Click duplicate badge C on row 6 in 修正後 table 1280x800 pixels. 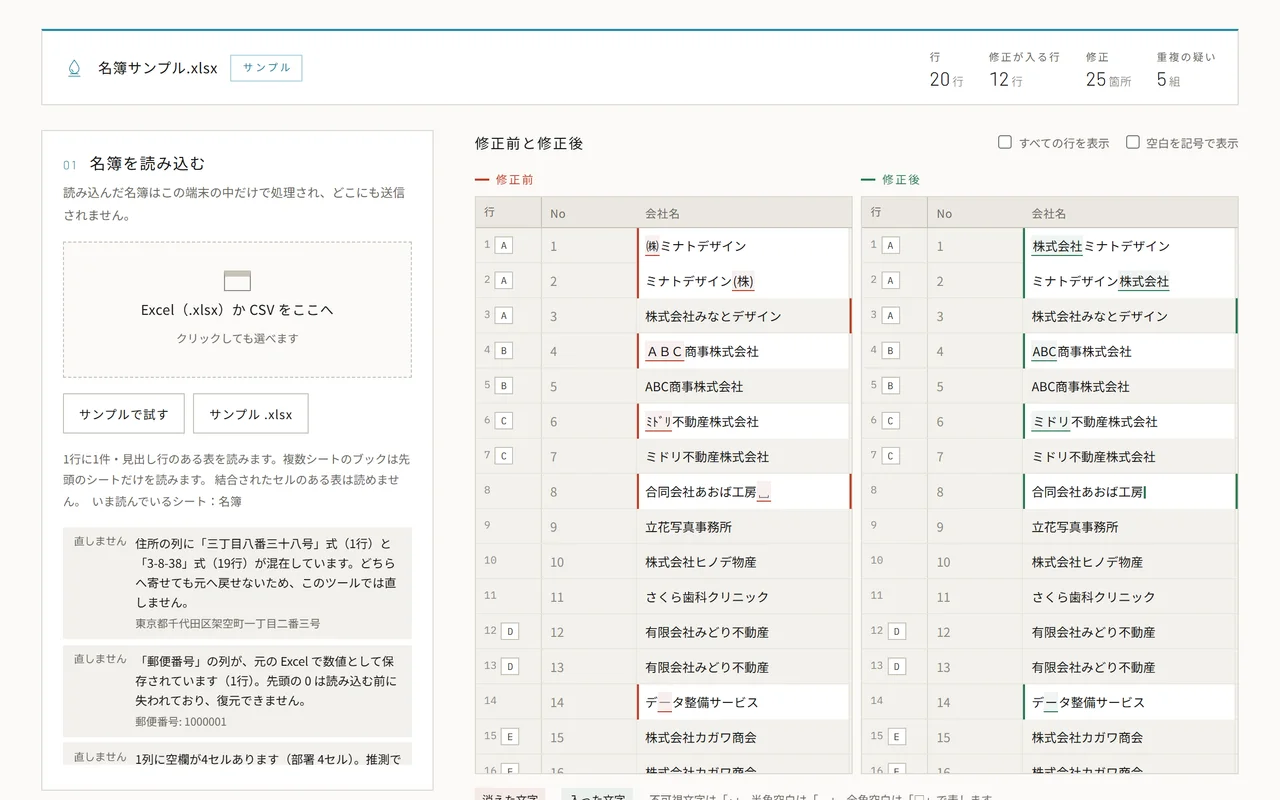(x=890, y=421)
